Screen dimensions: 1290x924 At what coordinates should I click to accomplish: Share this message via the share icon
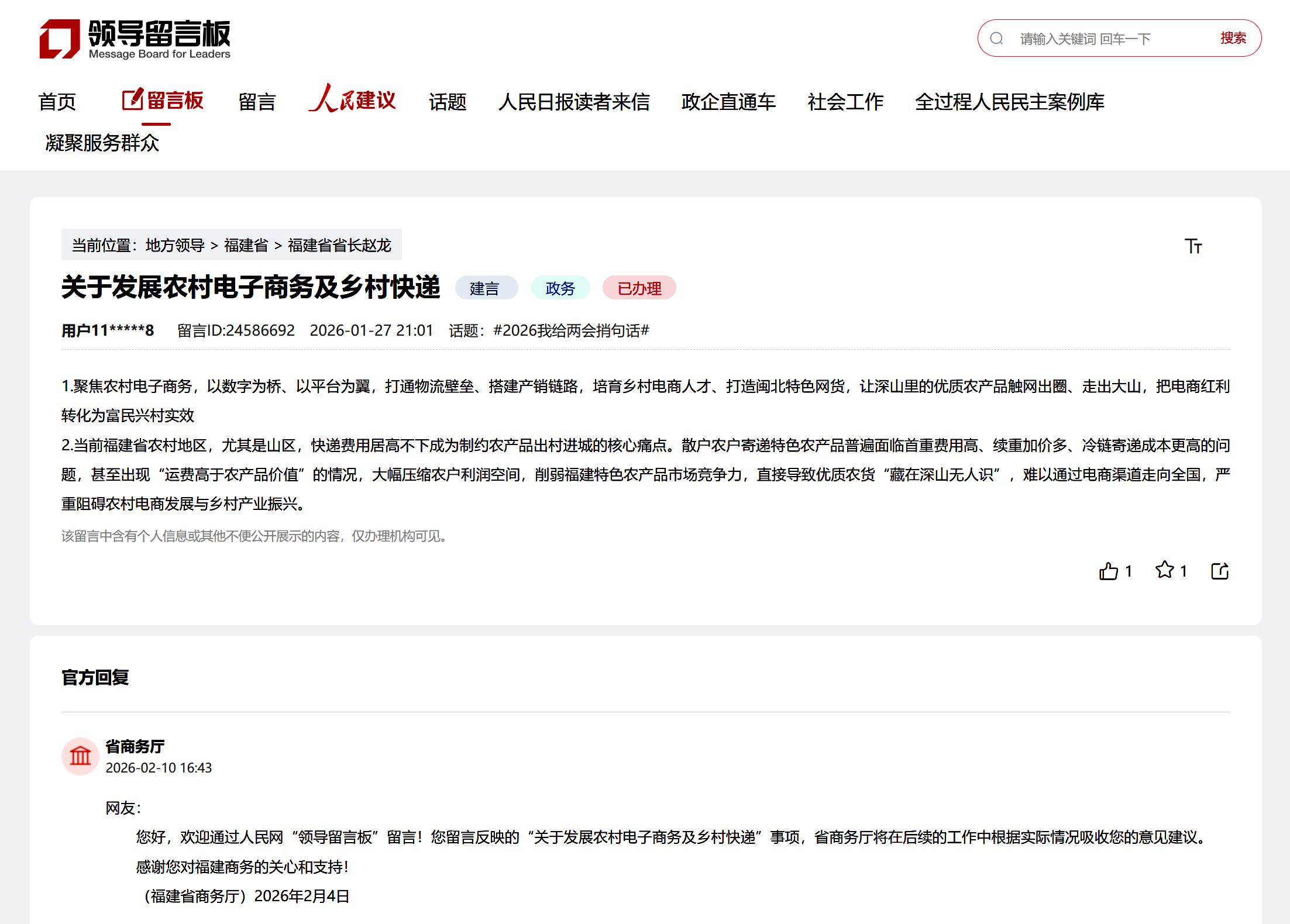click(1220, 571)
